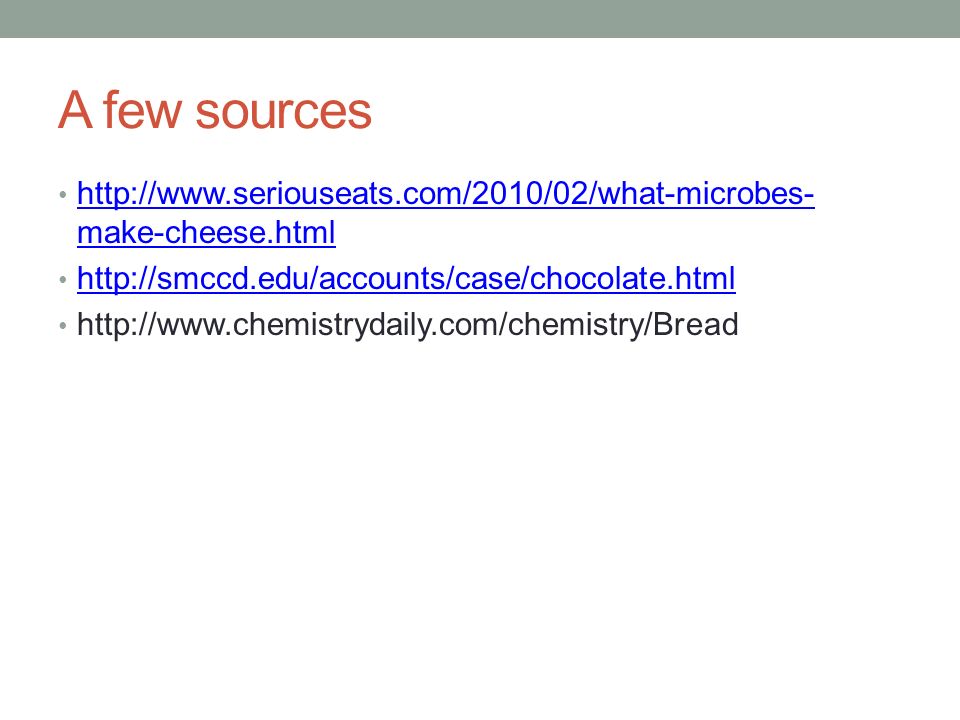This screenshot has width=960, height=720.
Task: Click the make-cheese.html link line
Action: [x=206, y=233]
